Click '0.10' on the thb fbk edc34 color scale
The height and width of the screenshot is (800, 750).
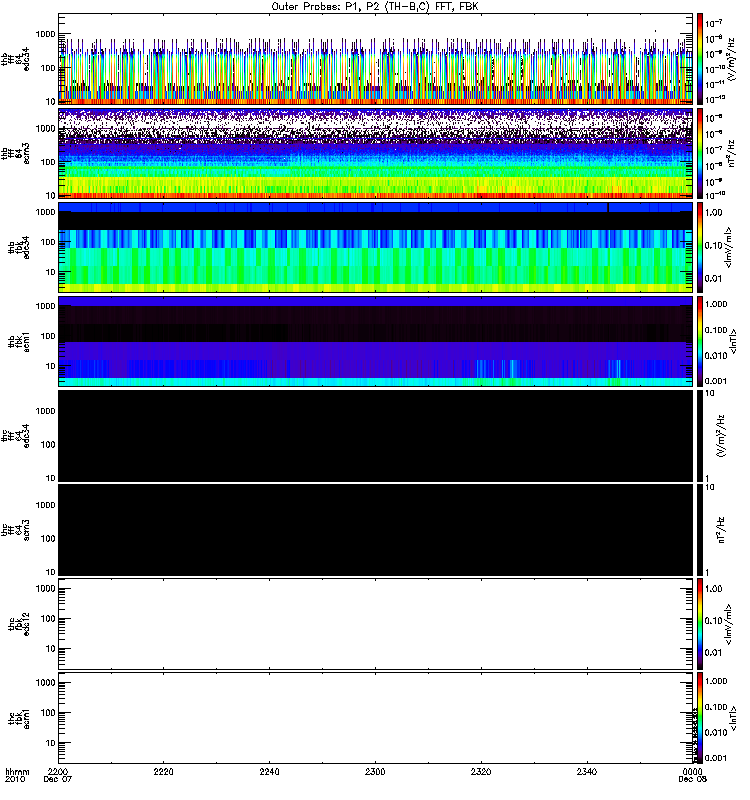(714, 245)
